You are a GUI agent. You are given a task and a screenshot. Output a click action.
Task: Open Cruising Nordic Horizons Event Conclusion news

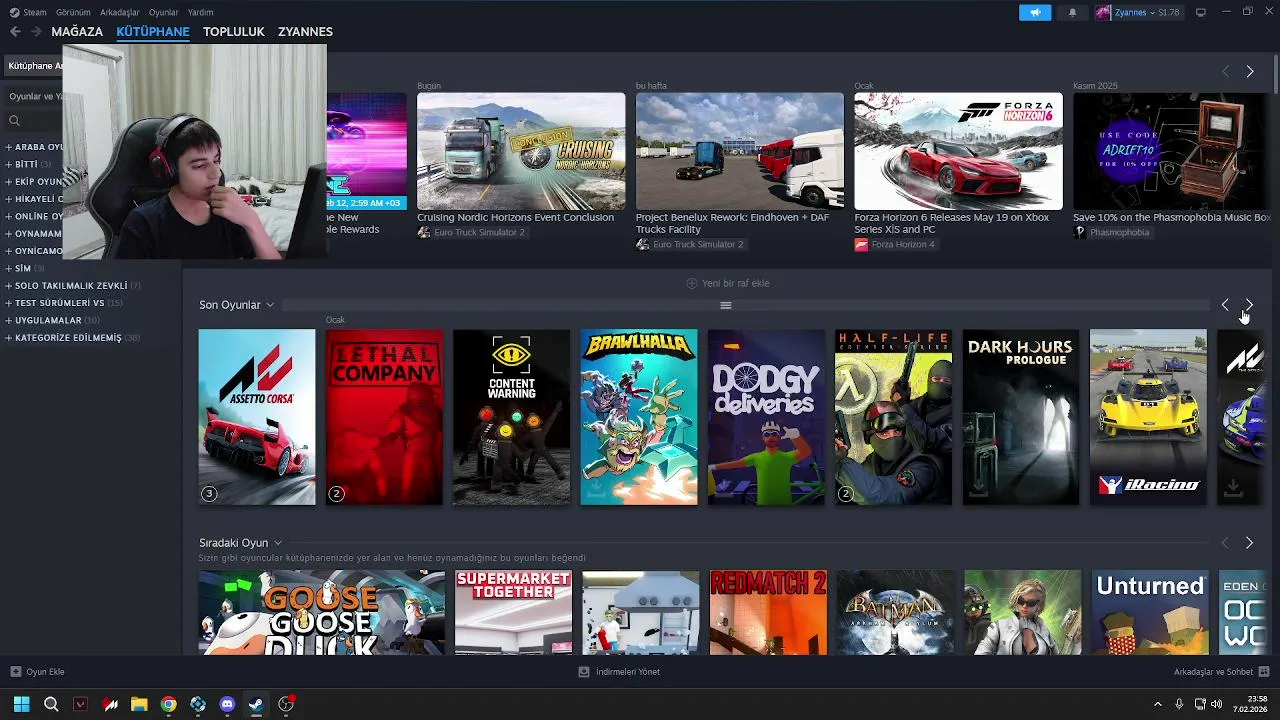point(521,151)
